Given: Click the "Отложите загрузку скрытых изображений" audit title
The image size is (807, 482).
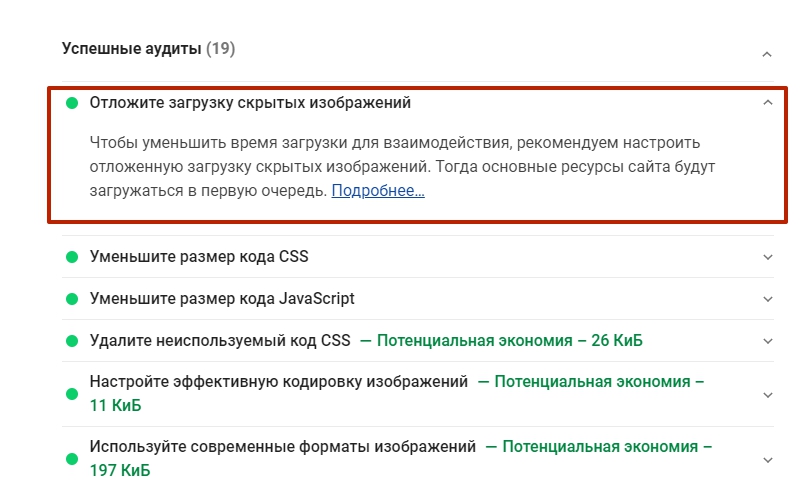Looking at the screenshot, I should coord(250,103).
